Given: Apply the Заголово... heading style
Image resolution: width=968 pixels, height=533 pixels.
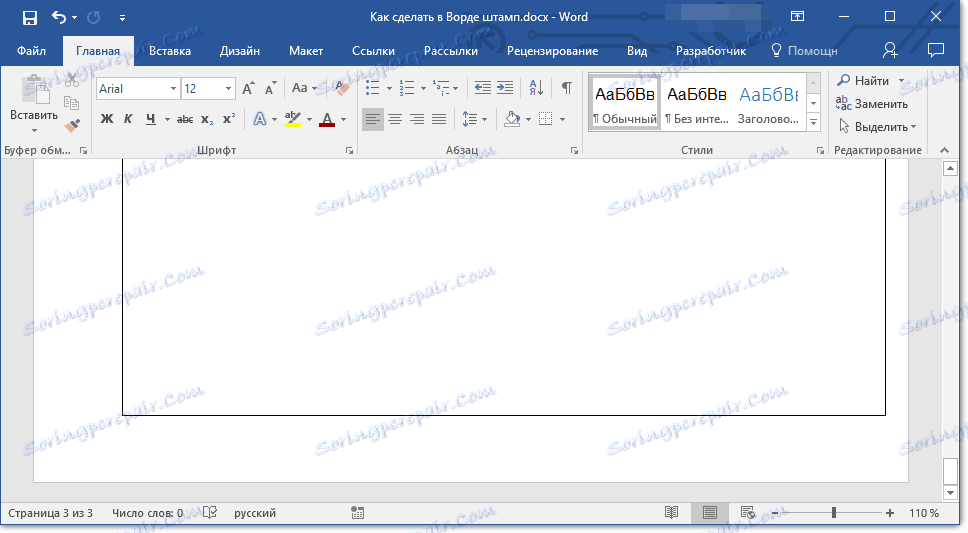Looking at the screenshot, I should [x=769, y=103].
